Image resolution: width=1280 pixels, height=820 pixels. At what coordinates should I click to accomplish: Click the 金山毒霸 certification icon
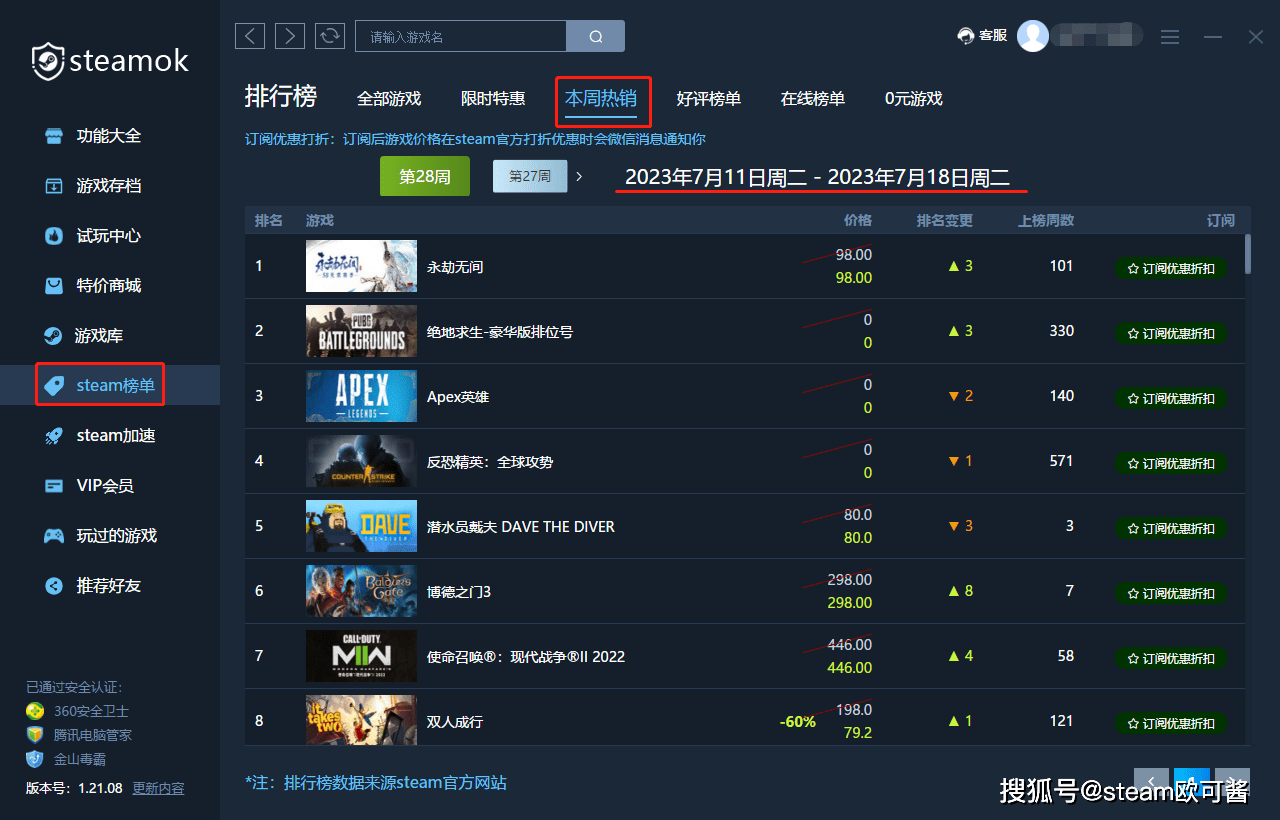36,759
